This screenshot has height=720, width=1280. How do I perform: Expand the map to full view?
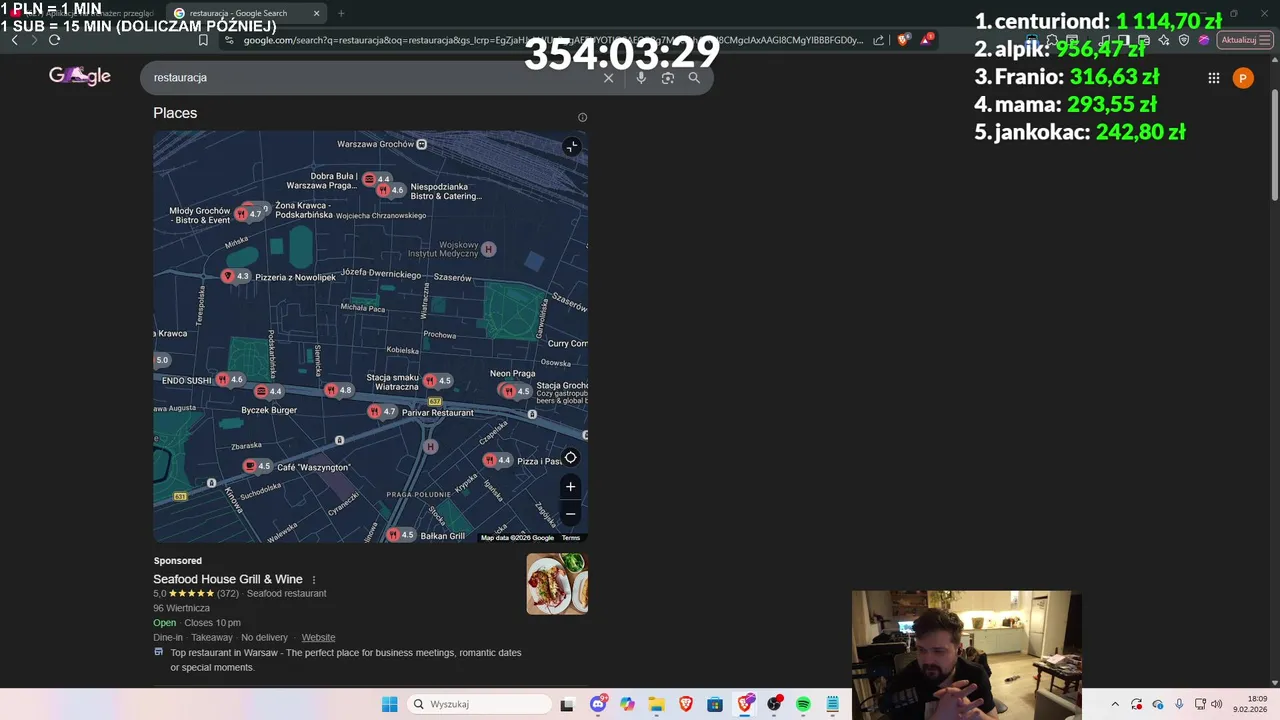[x=571, y=147]
